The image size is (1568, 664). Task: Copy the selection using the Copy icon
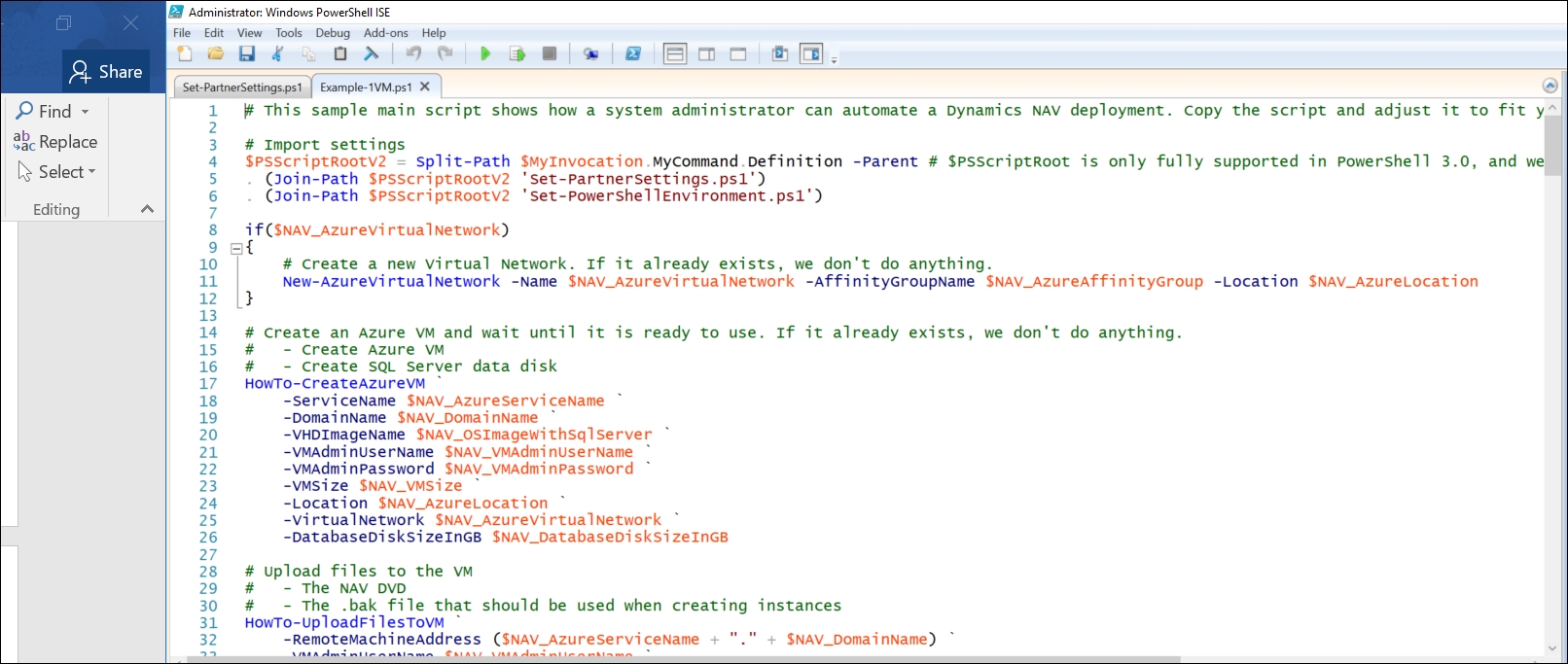(x=308, y=53)
